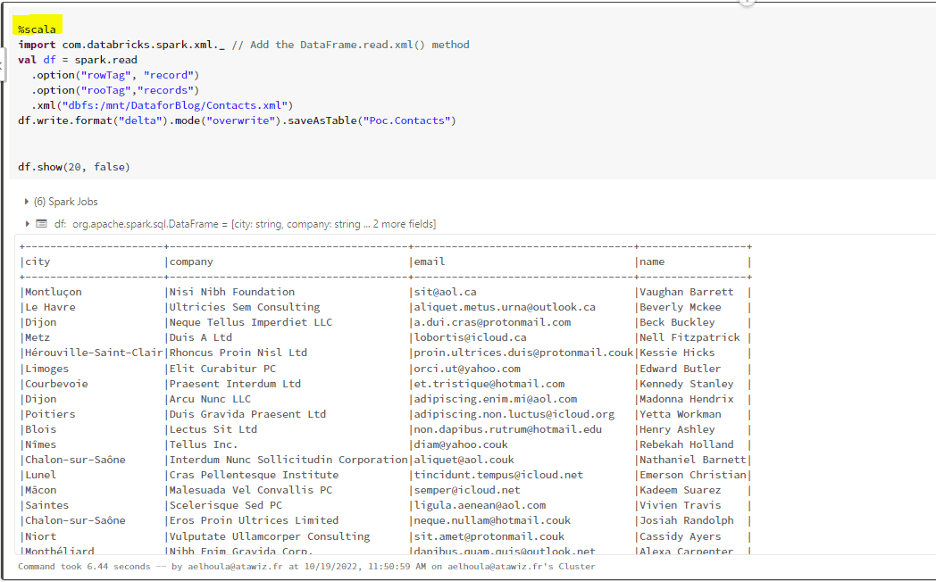Click the email column header
Screen dimensions: 936x582
(429, 262)
